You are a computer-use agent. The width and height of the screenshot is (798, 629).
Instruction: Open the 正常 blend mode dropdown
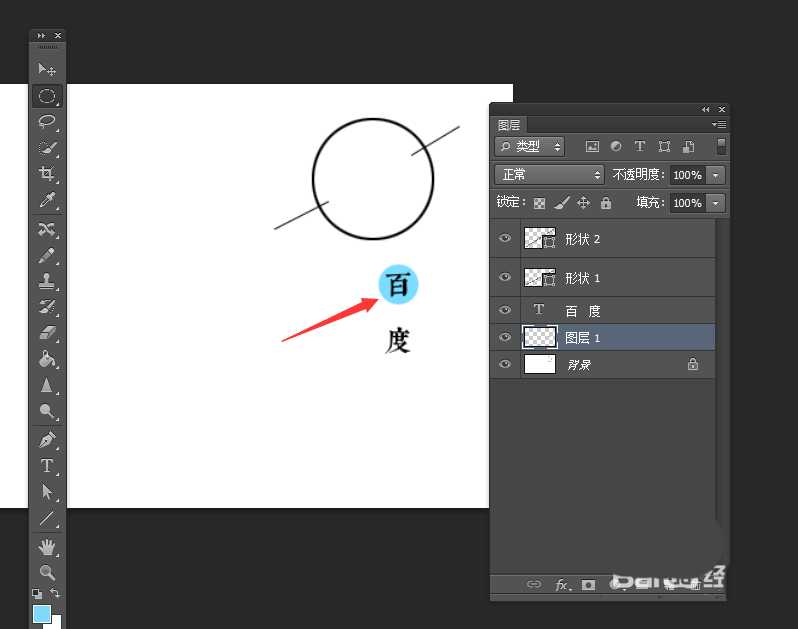click(x=549, y=175)
